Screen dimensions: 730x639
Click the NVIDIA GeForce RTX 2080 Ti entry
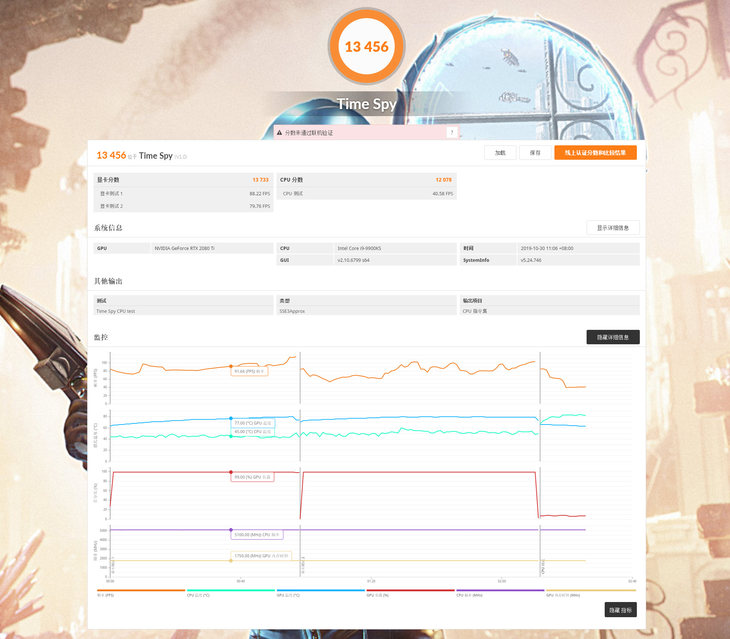click(185, 248)
